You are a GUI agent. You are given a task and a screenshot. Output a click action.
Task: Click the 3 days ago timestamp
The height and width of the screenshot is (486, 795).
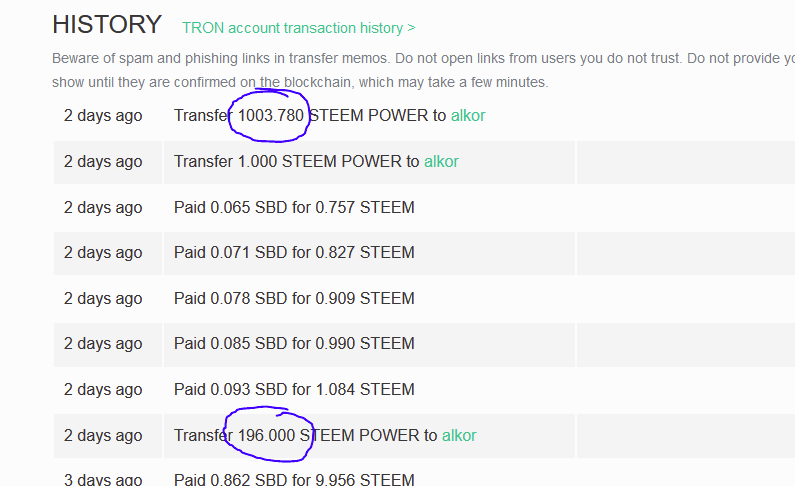point(103,480)
